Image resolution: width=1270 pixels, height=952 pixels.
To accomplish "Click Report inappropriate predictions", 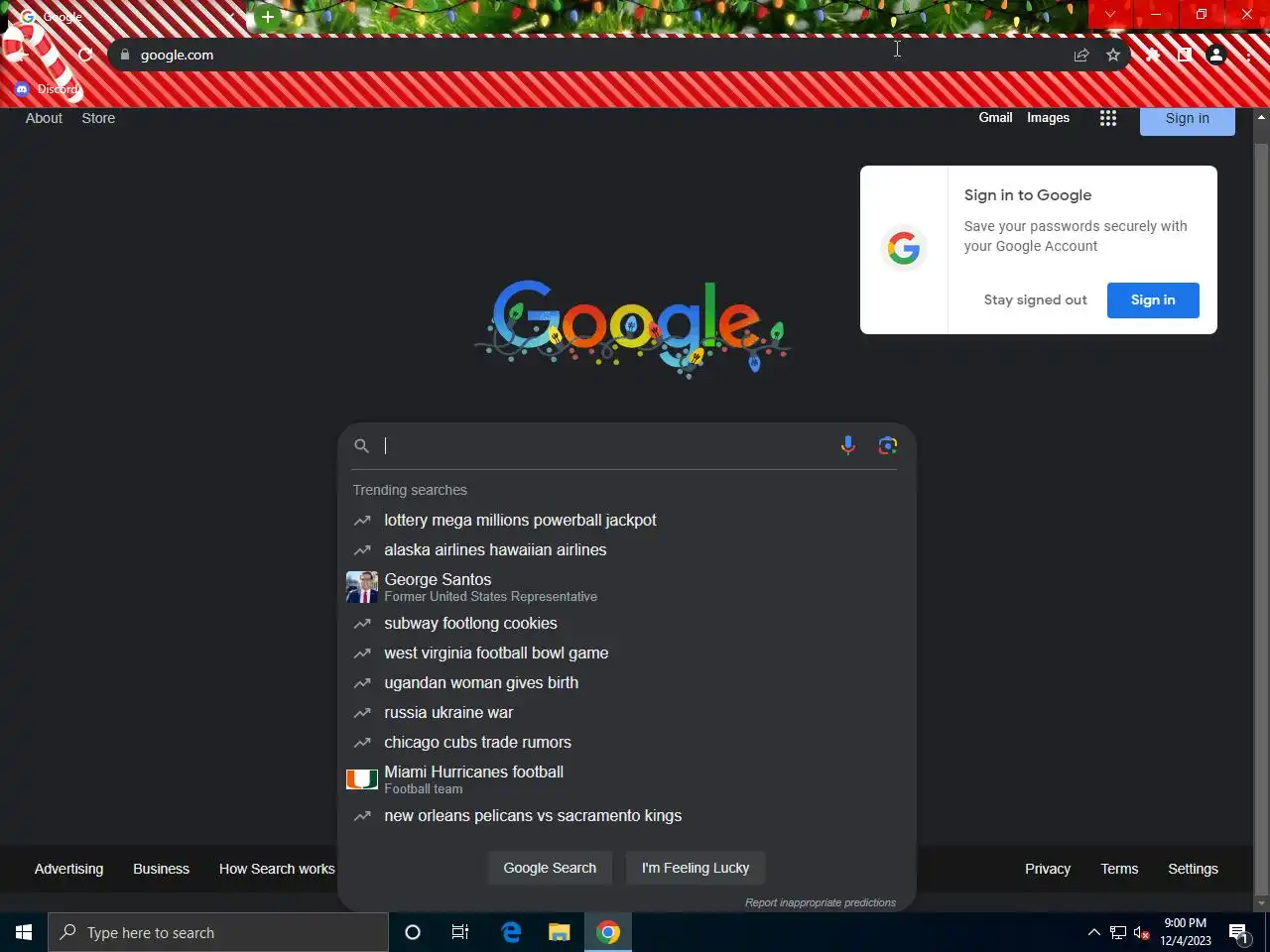I will pyautogui.click(x=821, y=902).
